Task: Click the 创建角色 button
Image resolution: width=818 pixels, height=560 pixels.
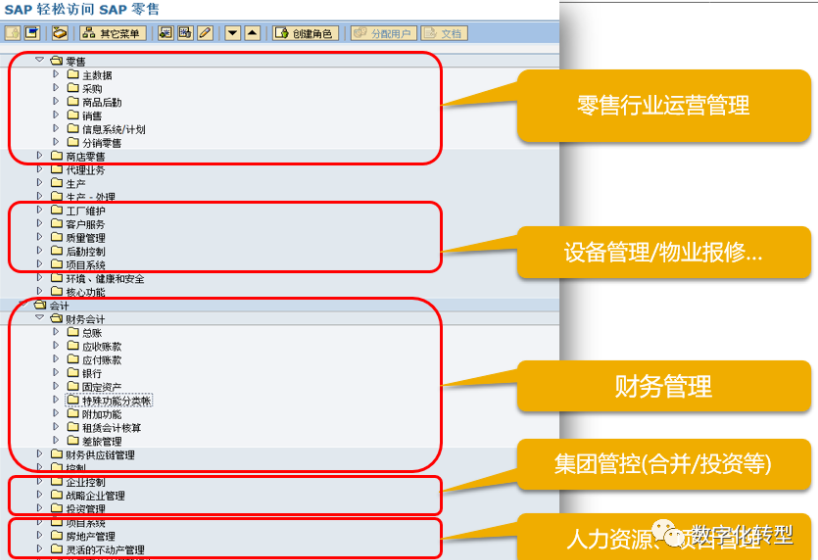Action: pos(305,33)
